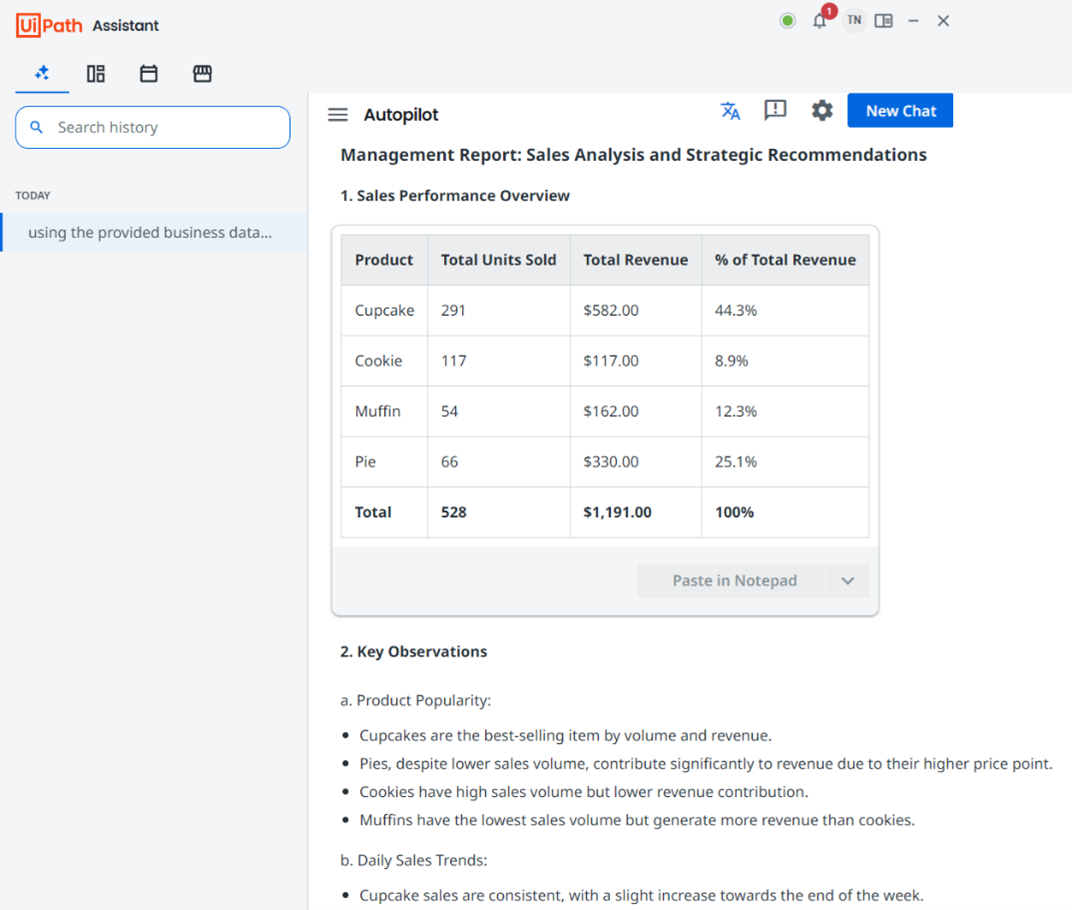Click the $117.00 revenue cell
Screen dimensions: 1072x910
coord(636,361)
